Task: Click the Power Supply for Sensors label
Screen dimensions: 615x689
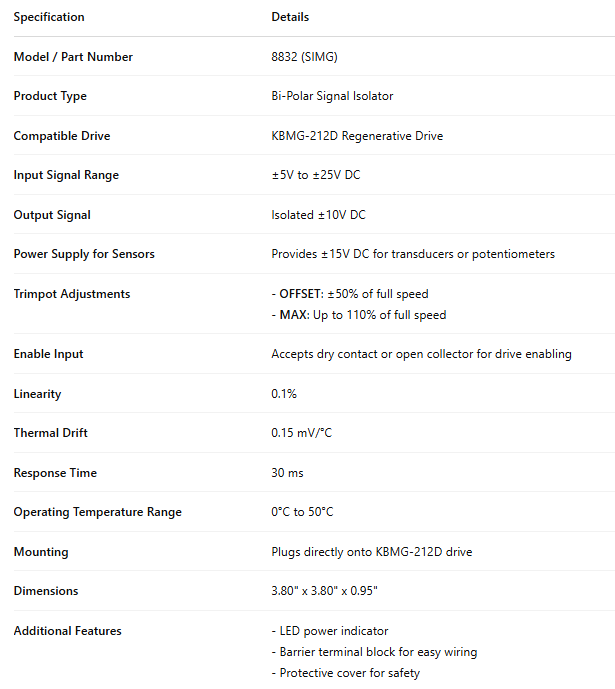Action: click(84, 254)
